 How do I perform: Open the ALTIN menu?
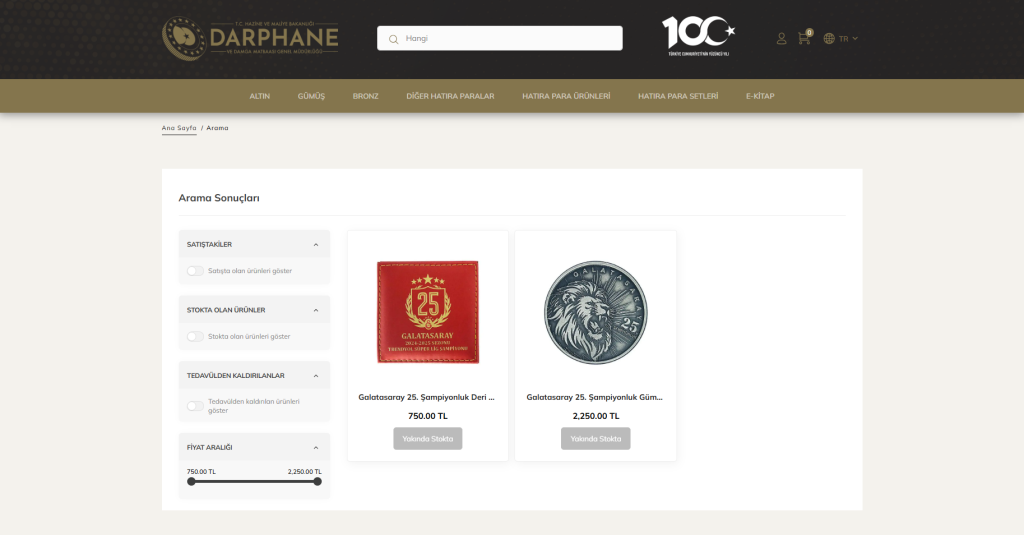pos(259,96)
